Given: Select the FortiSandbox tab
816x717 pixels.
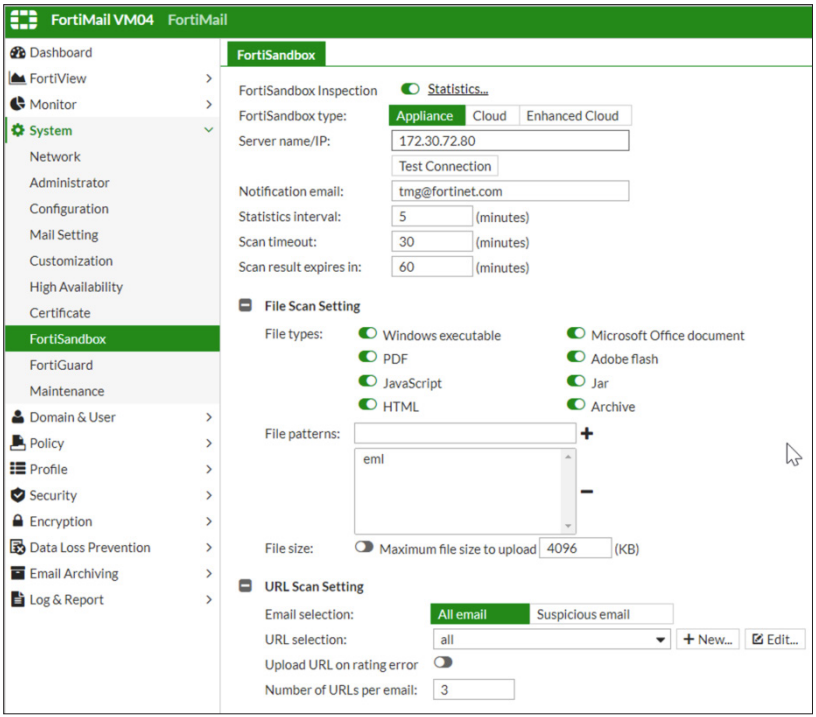Looking at the screenshot, I should (276, 55).
